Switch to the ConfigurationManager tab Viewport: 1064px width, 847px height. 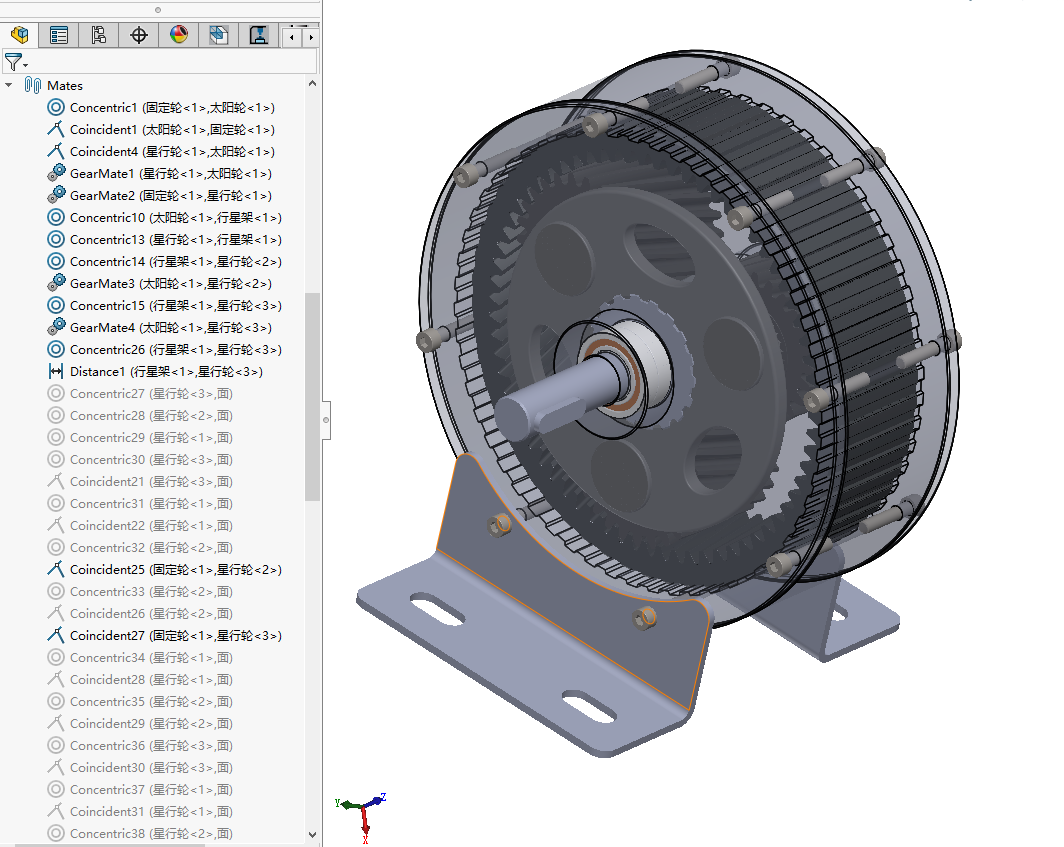pos(99,35)
